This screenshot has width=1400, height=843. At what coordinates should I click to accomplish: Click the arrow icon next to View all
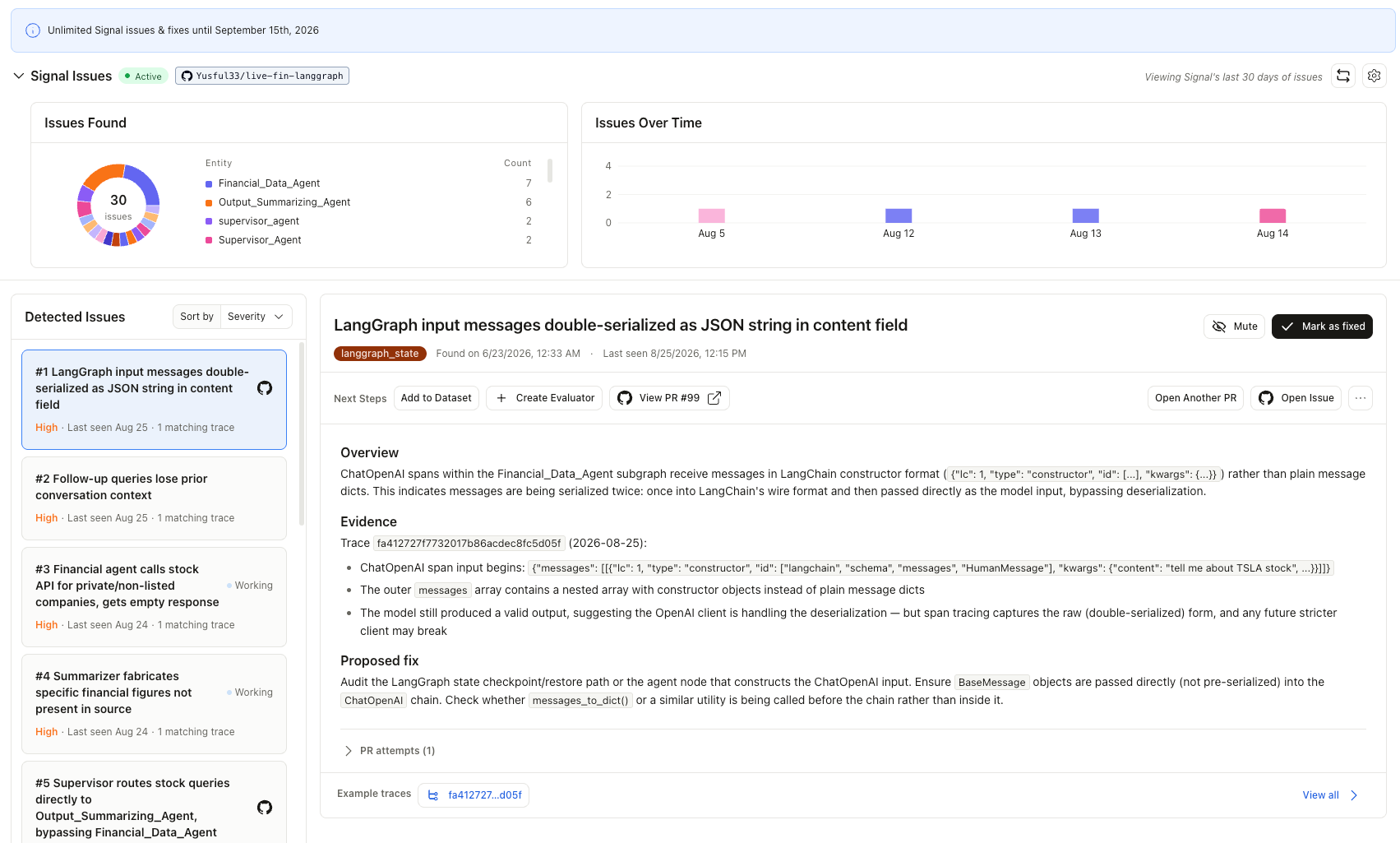pos(1354,795)
